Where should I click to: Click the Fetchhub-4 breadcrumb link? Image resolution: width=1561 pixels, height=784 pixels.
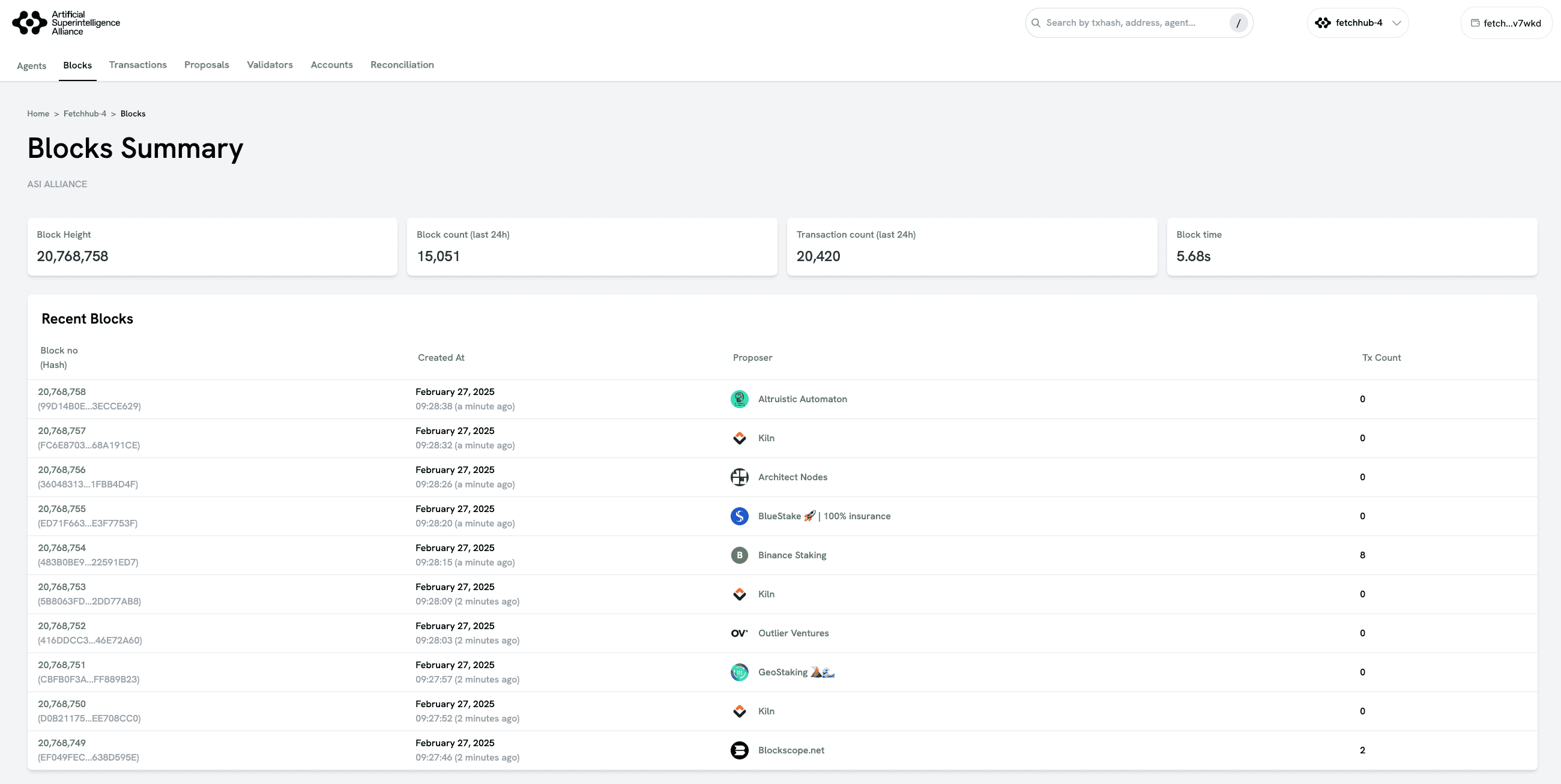click(85, 114)
